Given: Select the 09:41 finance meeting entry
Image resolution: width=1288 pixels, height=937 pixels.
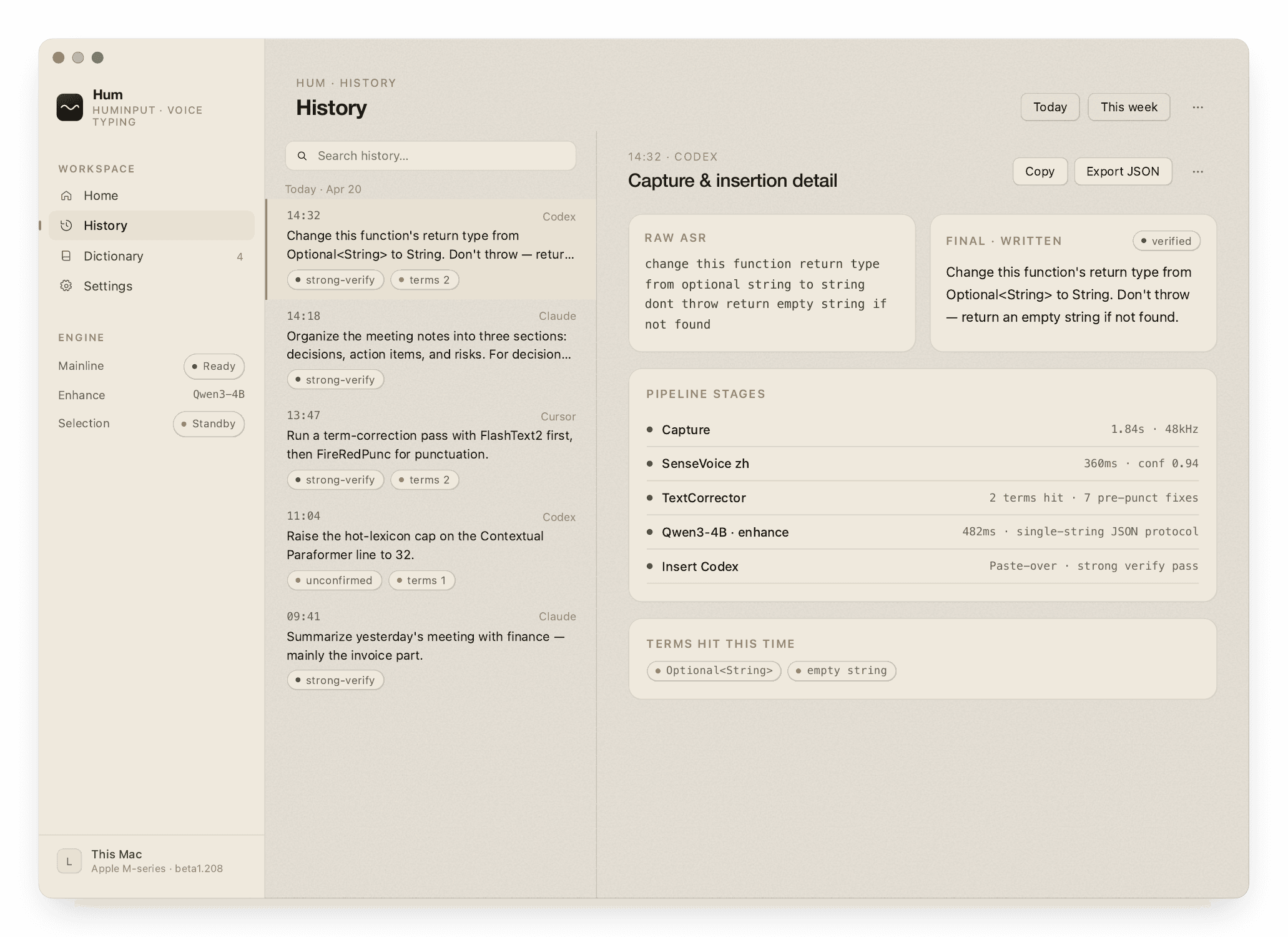Looking at the screenshot, I should click(431, 650).
